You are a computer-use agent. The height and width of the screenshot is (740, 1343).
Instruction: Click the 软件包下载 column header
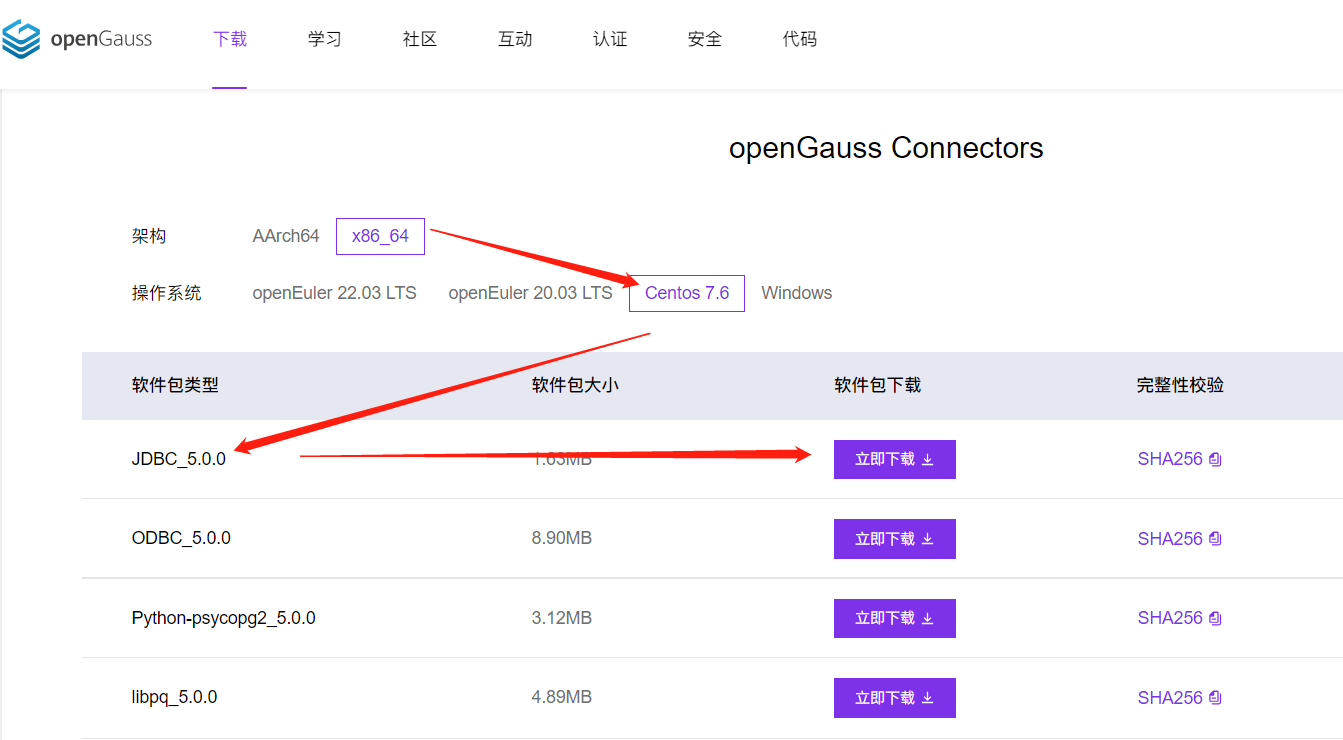[878, 385]
